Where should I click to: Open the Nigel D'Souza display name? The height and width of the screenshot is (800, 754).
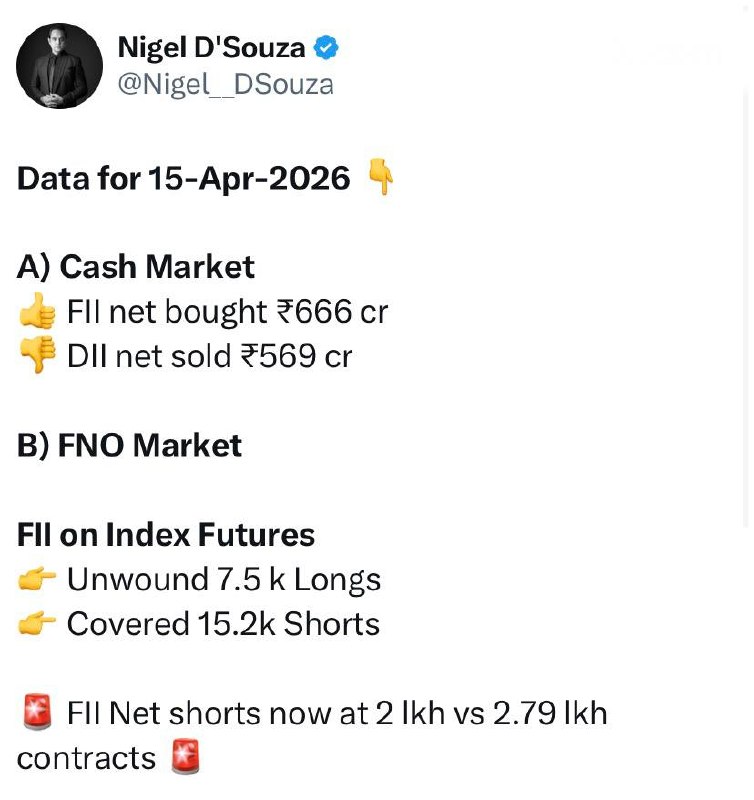211,47
